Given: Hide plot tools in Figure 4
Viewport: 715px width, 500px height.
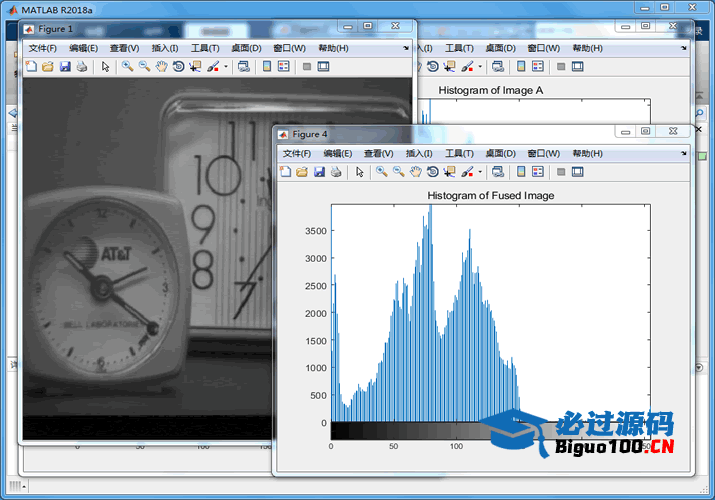Looking at the screenshot, I should pos(561,172).
